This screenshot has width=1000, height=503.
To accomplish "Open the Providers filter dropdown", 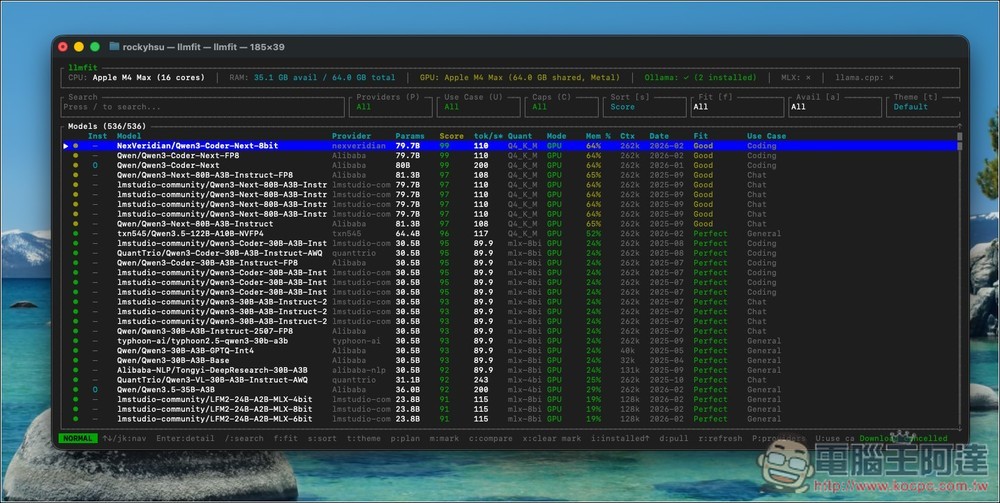I will 390,106.
